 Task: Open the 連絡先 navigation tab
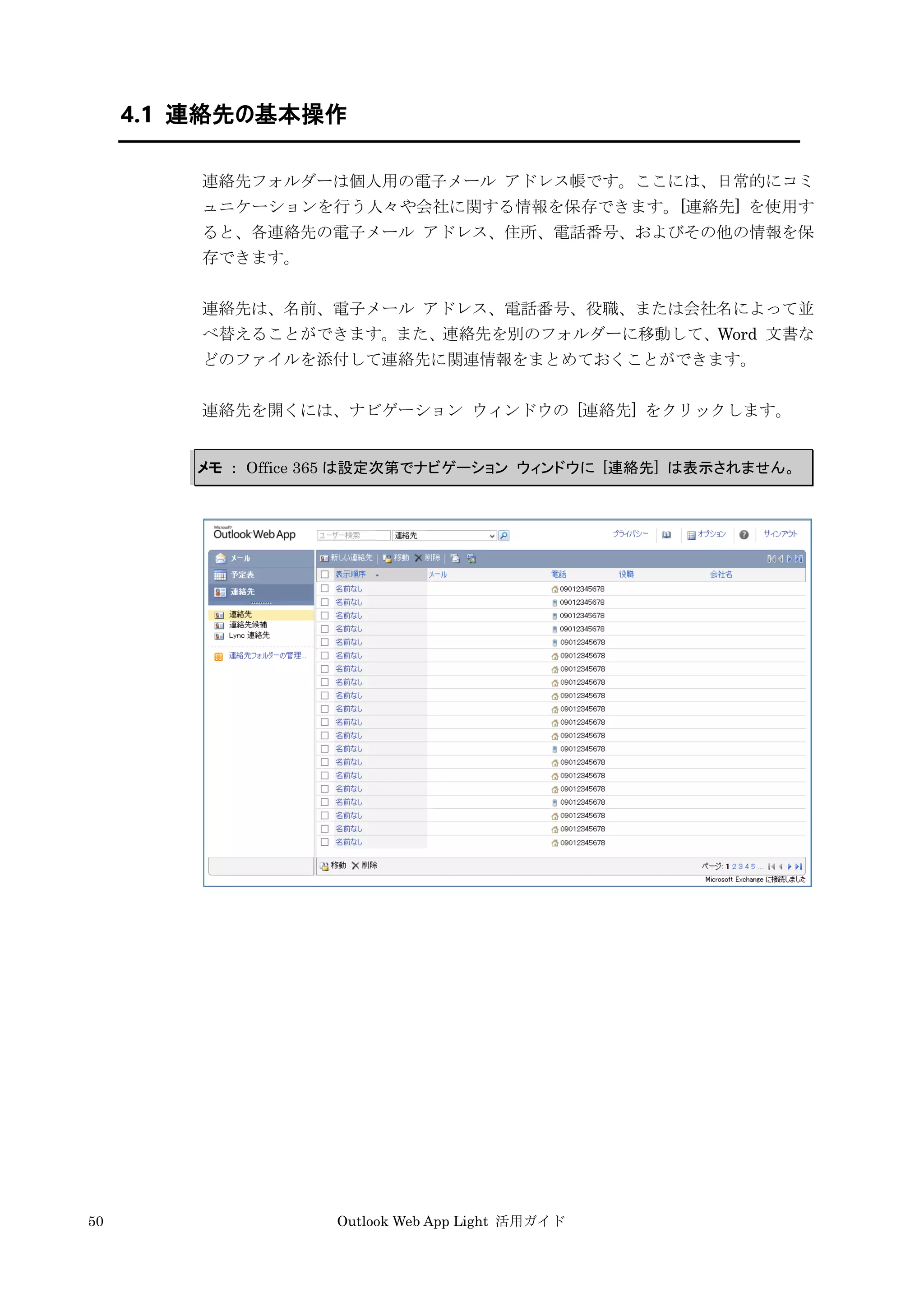261,592
